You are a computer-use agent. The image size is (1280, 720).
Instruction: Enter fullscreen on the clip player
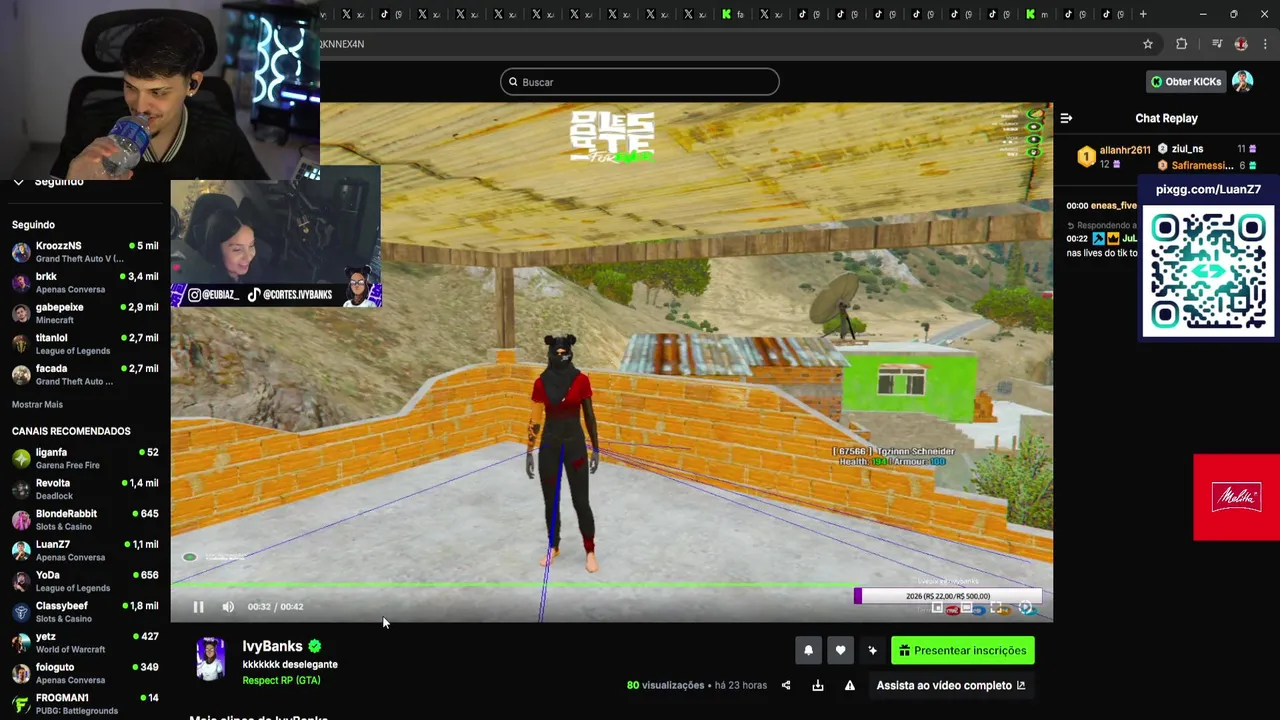pyautogui.click(x=996, y=607)
